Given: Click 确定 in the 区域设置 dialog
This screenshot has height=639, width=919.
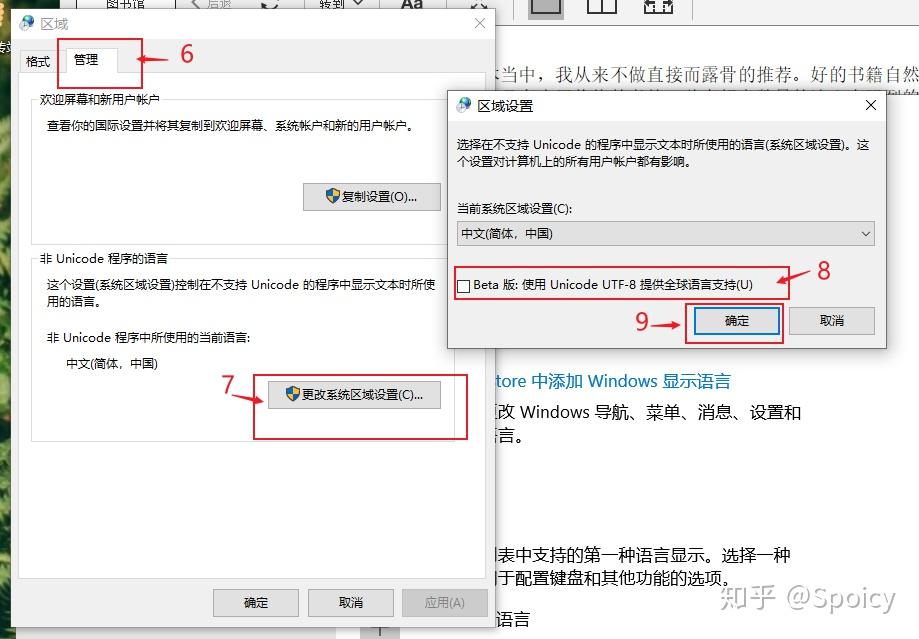Looking at the screenshot, I should (x=737, y=321).
